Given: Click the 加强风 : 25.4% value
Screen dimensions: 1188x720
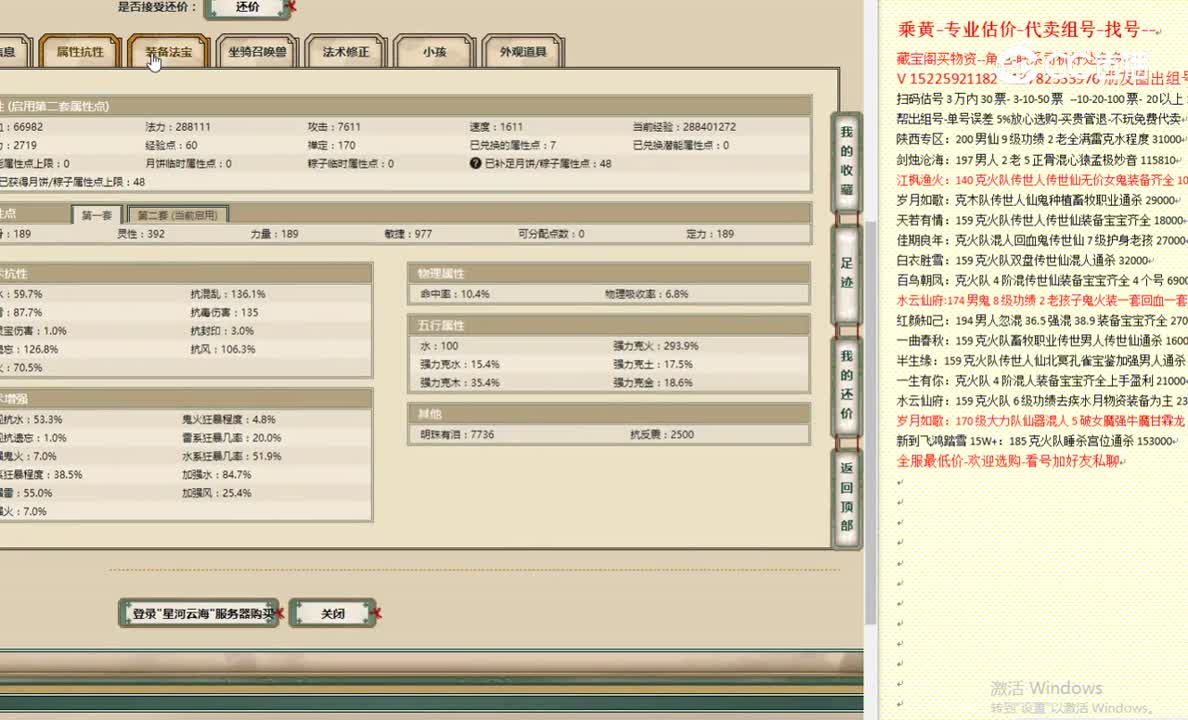Looking at the screenshot, I should point(217,493).
